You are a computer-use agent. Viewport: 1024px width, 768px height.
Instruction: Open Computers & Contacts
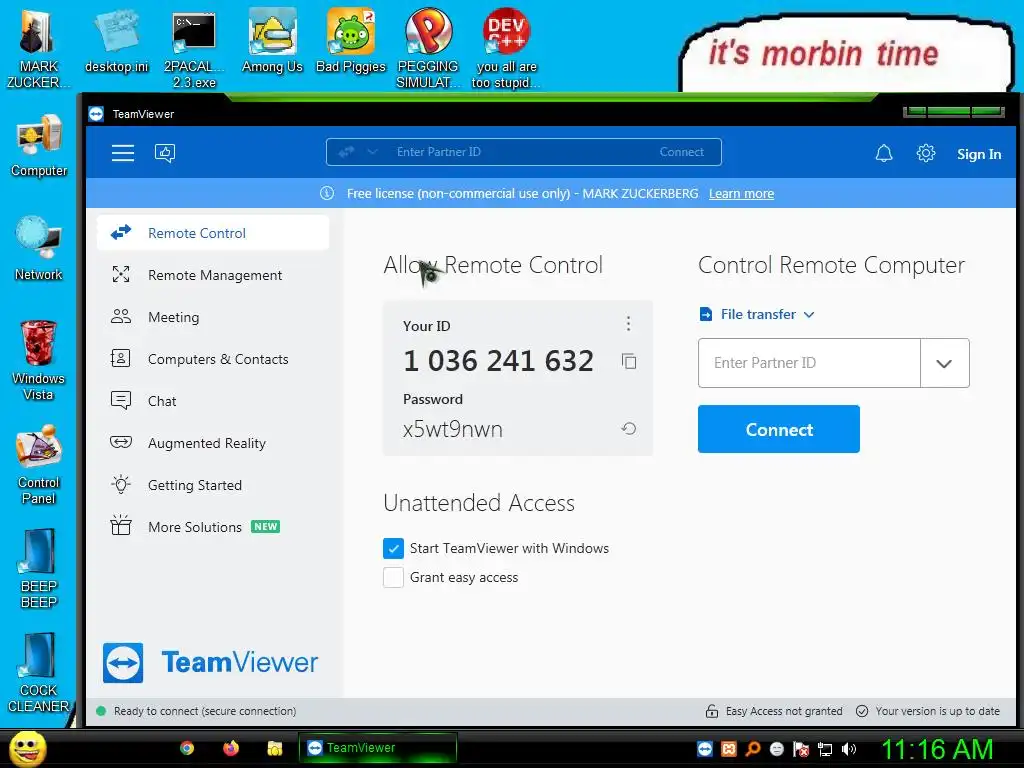[213, 359]
